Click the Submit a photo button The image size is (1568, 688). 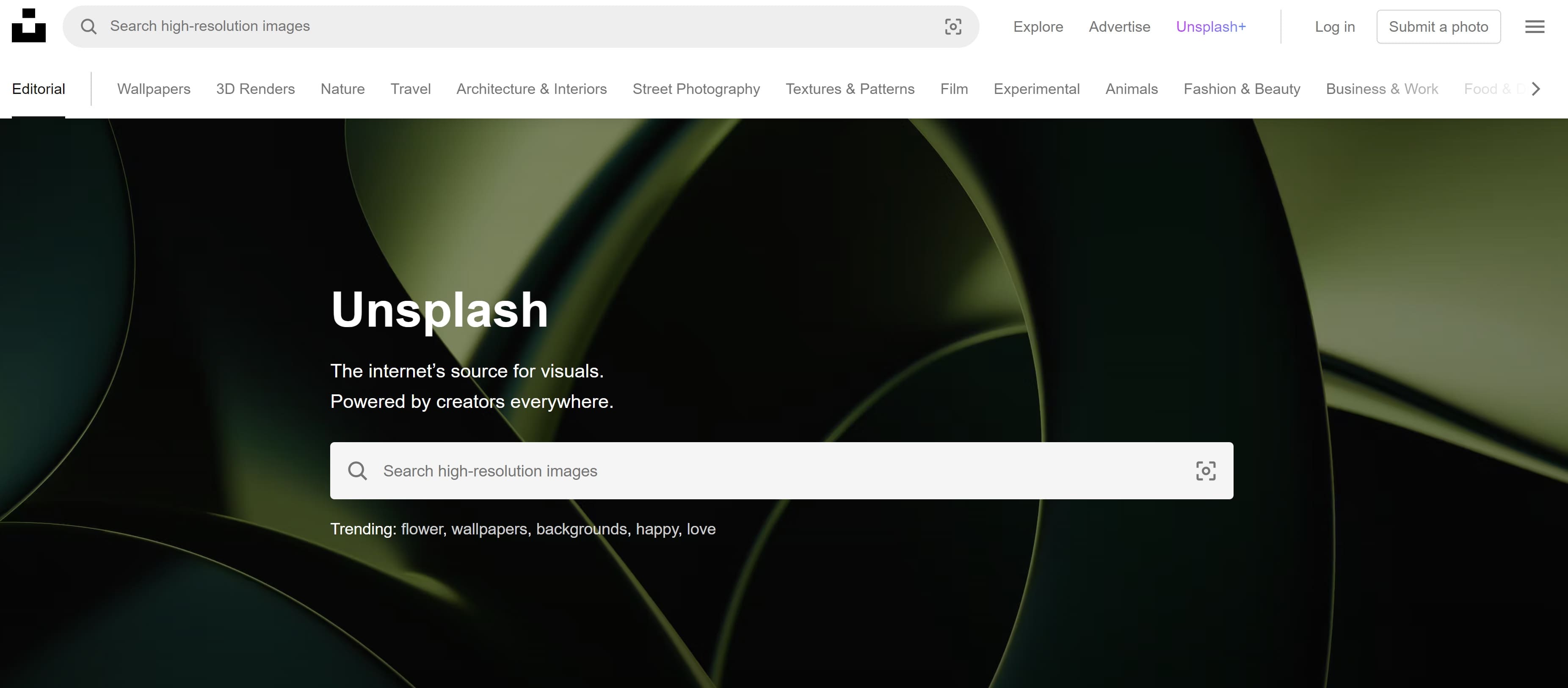click(x=1438, y=27)
